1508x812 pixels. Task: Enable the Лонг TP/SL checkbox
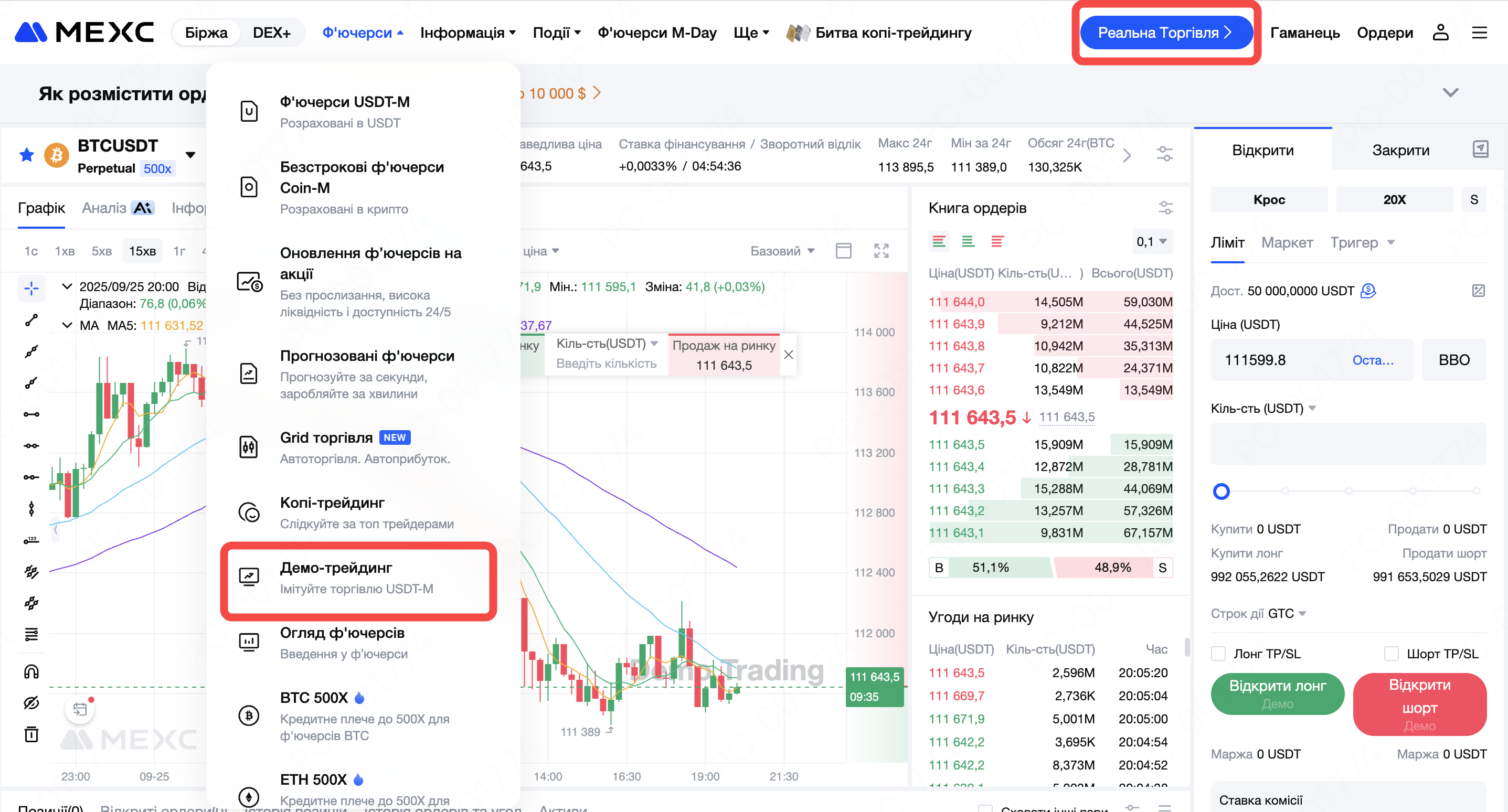click(1218, 654)
